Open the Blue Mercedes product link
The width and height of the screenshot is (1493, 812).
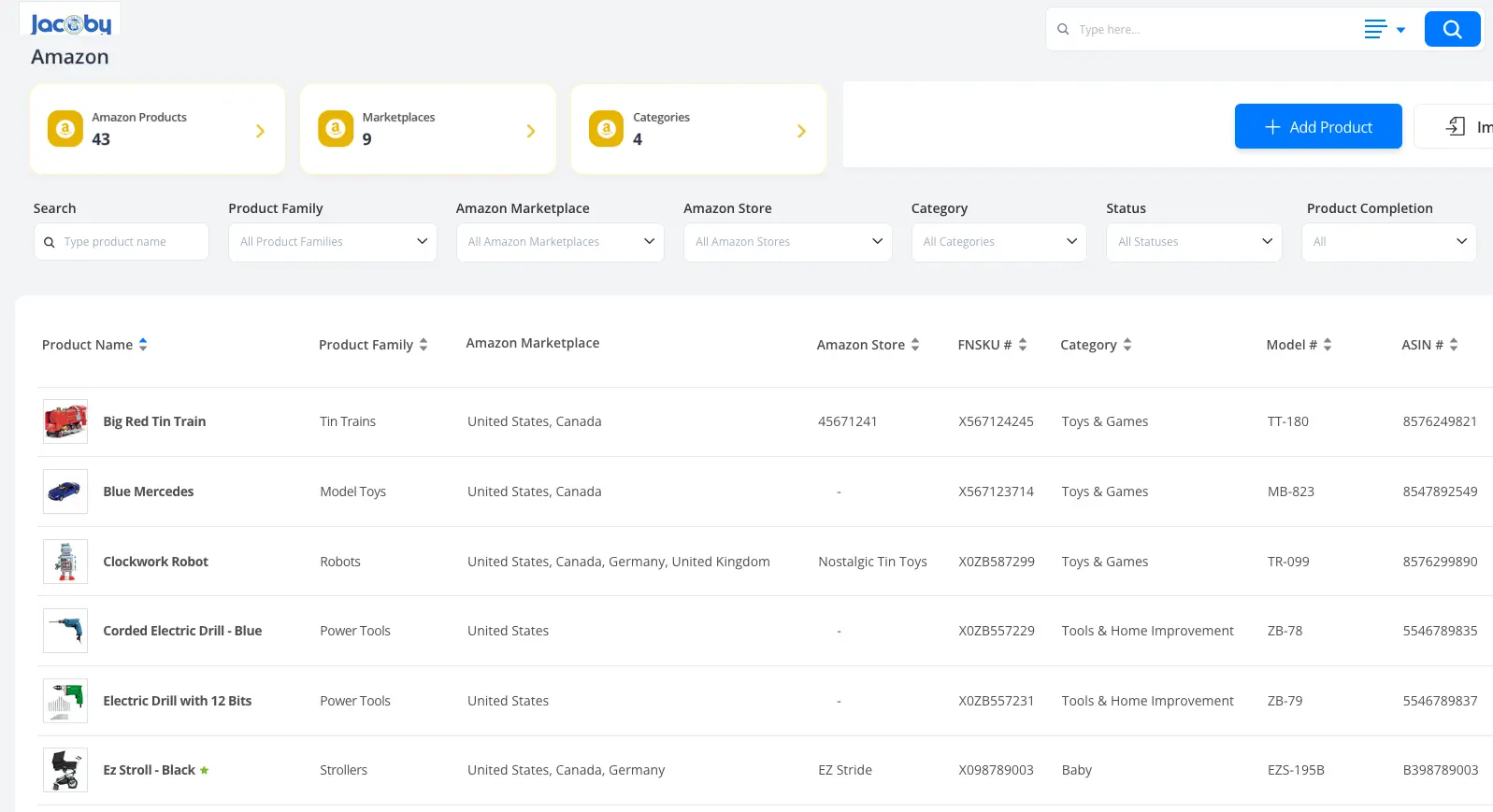pos(148,491)
